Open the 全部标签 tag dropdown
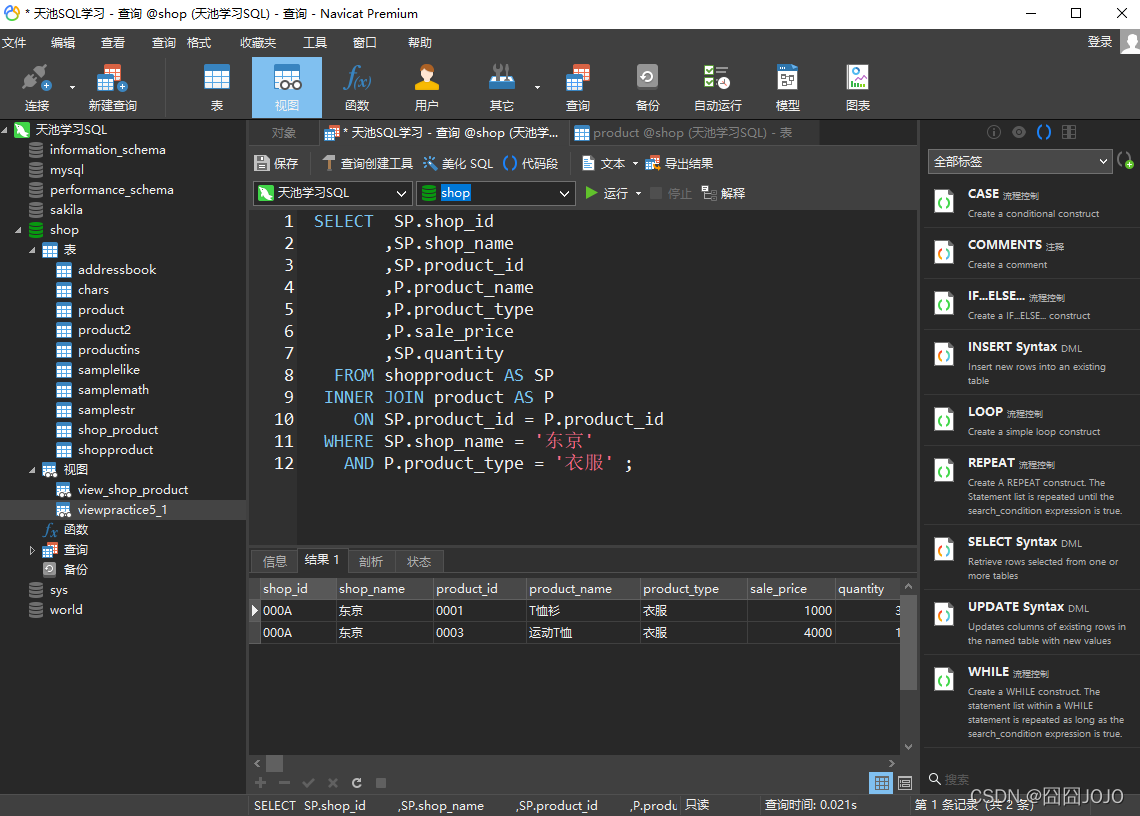Screen dimensions: 1140x816 click(x=1019, y=161)
